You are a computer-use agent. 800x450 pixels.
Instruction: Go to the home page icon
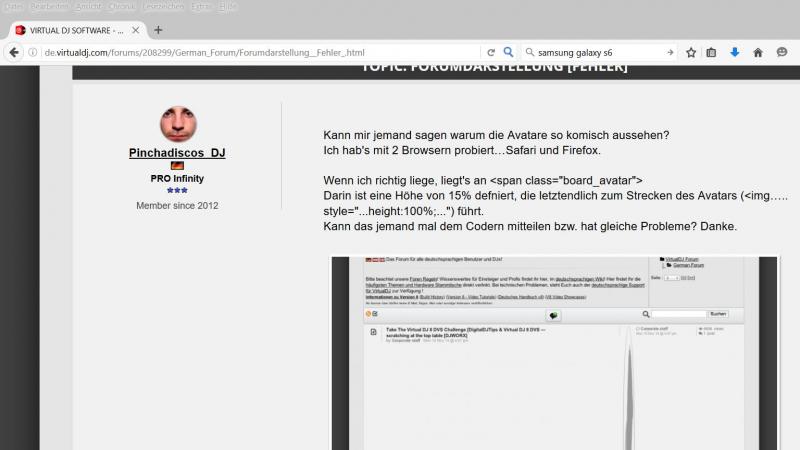coord(758,52)
